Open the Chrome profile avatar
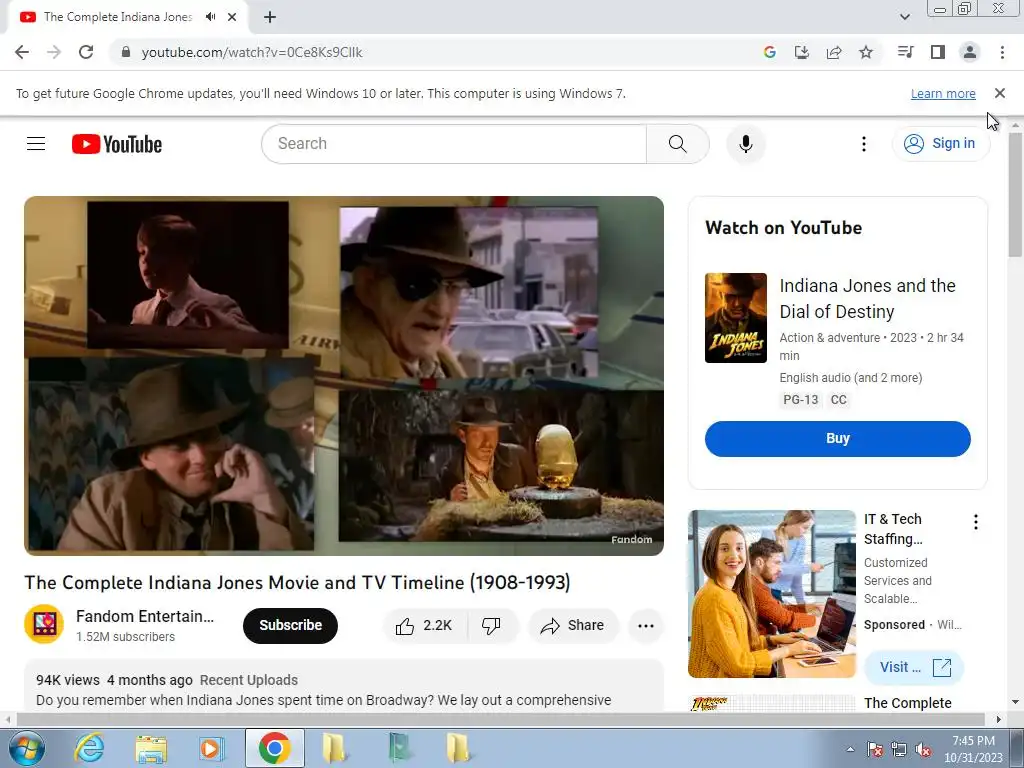 (x=970, y=52)
